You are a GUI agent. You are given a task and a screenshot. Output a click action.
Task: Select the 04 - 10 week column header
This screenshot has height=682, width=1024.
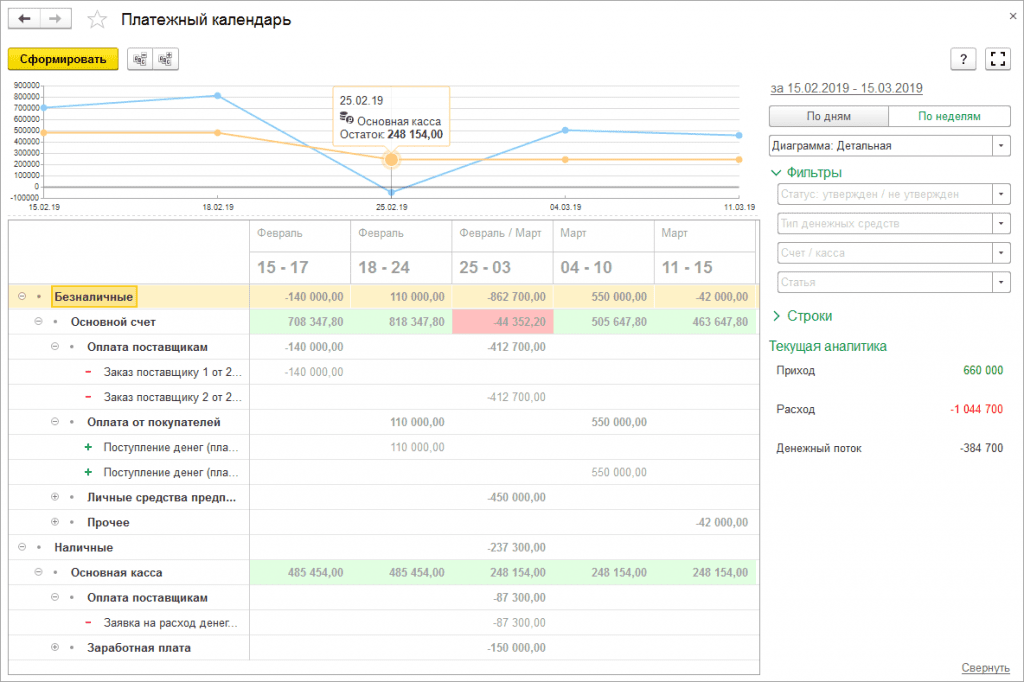tap(603, 267)
